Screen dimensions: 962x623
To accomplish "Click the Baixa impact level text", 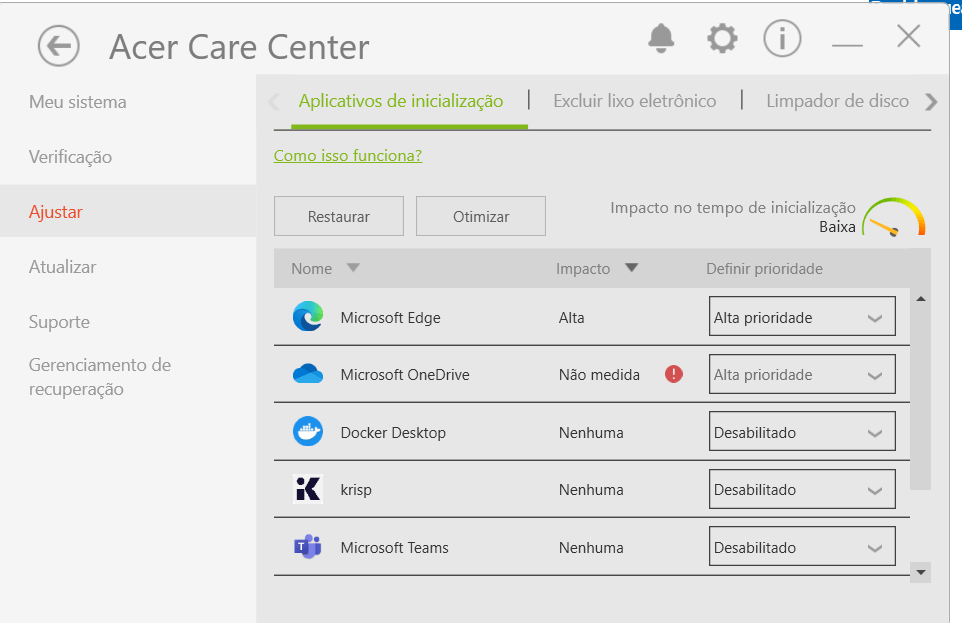I will (x=837, y=226).
